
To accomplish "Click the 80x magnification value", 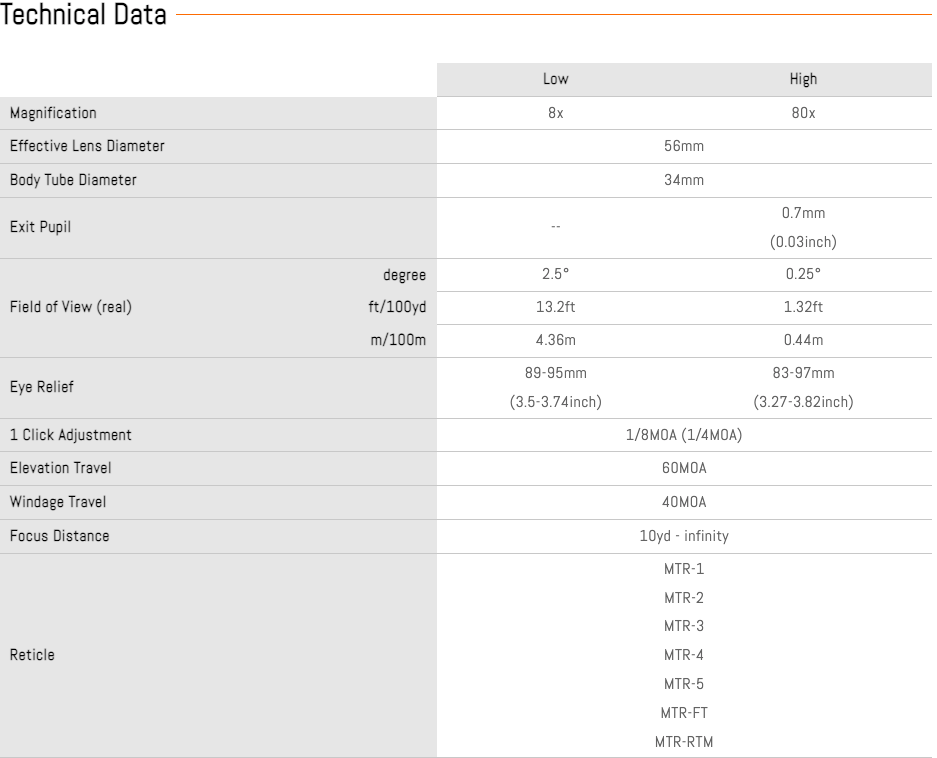I will (803, 114).
